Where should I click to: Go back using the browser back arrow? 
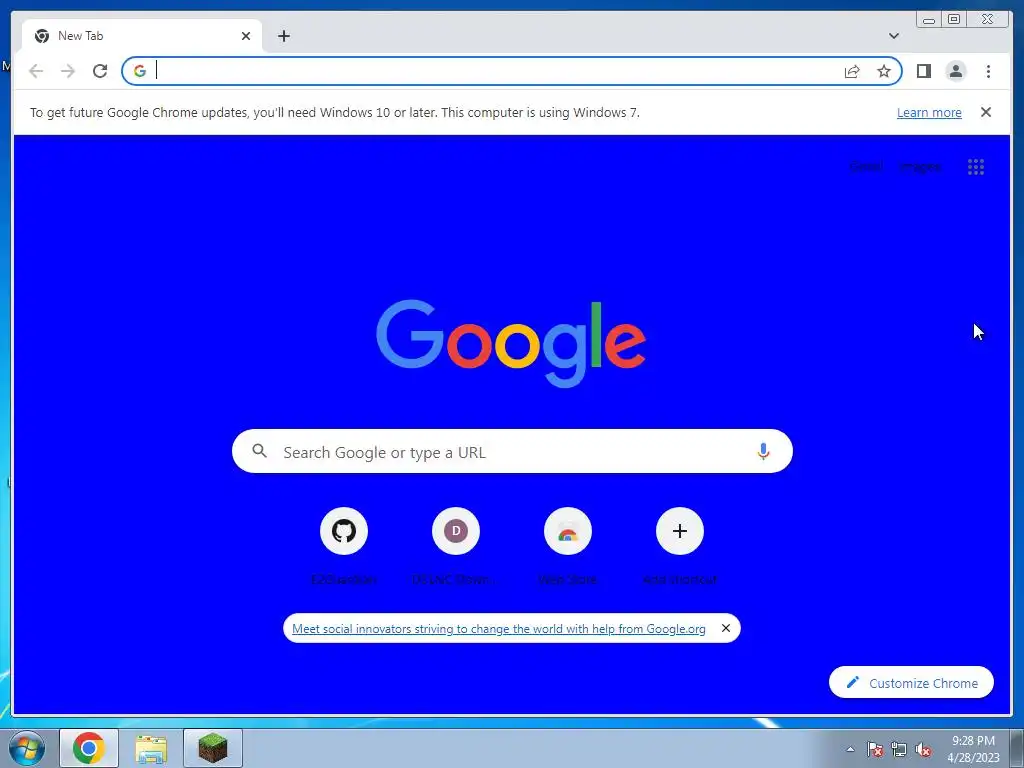[x=36, y=71]
